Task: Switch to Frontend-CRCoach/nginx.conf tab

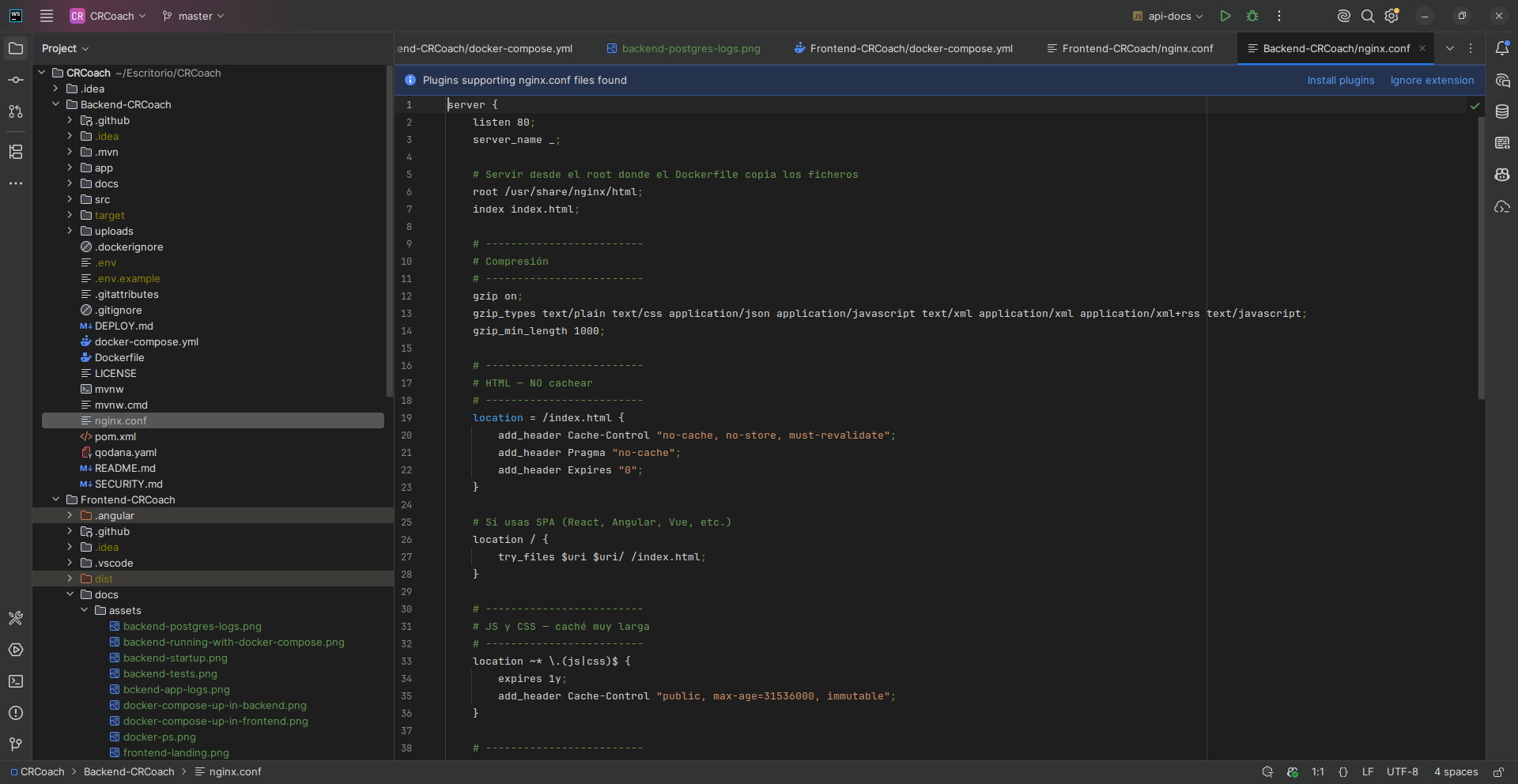Action: (x=1131, y=48)
